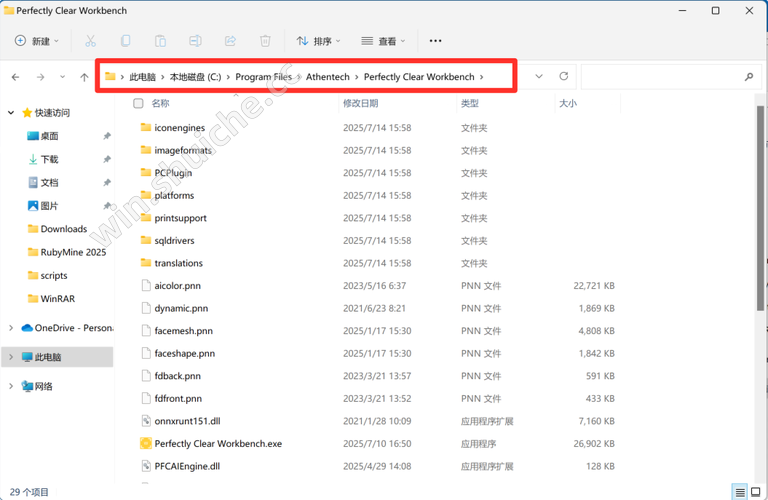Select the iconengines folder icon
Image resolution: width=768 pixels, height=500 pixels.
point(145,127)
